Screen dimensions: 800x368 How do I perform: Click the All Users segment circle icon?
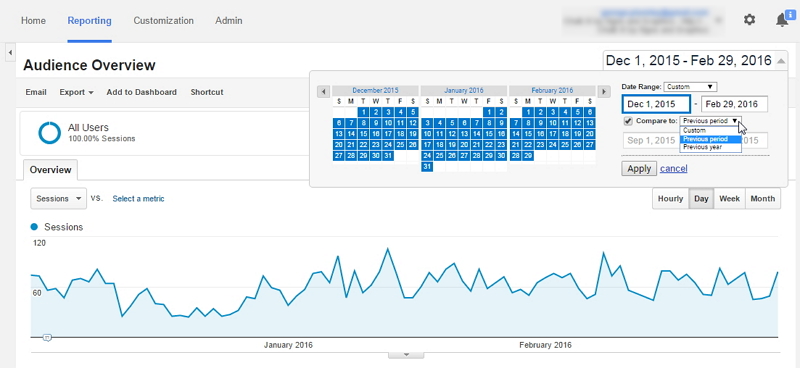tap(49, 133)
